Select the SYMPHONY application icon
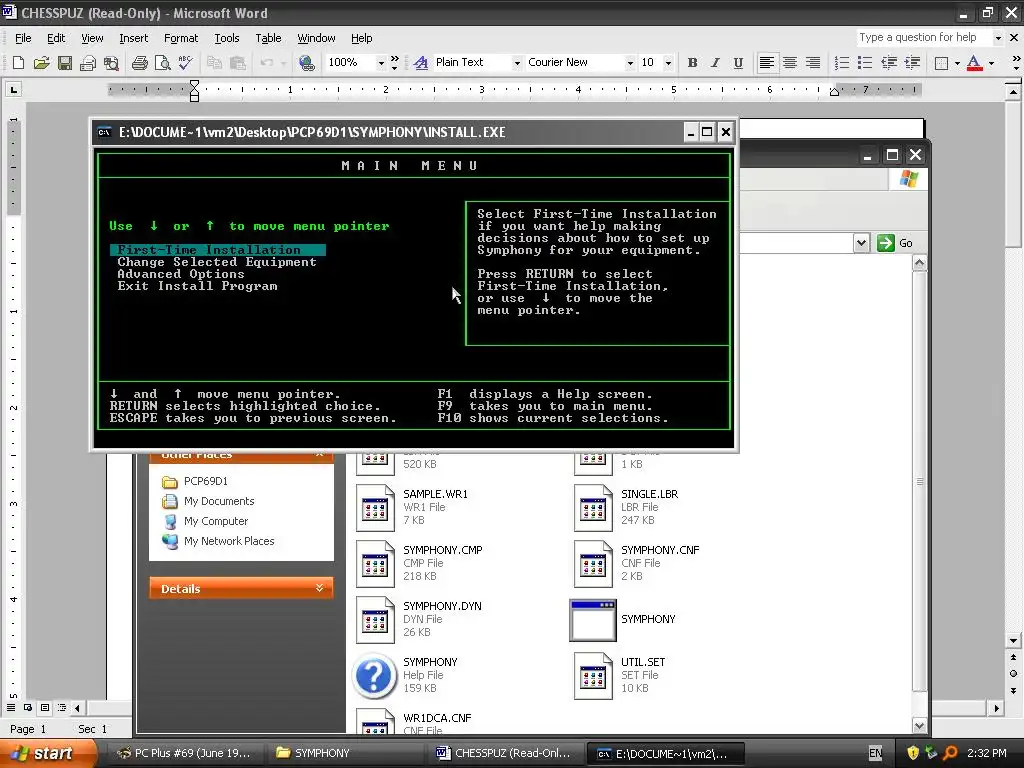The image size is (1024, 768). (x=592, y=620)
